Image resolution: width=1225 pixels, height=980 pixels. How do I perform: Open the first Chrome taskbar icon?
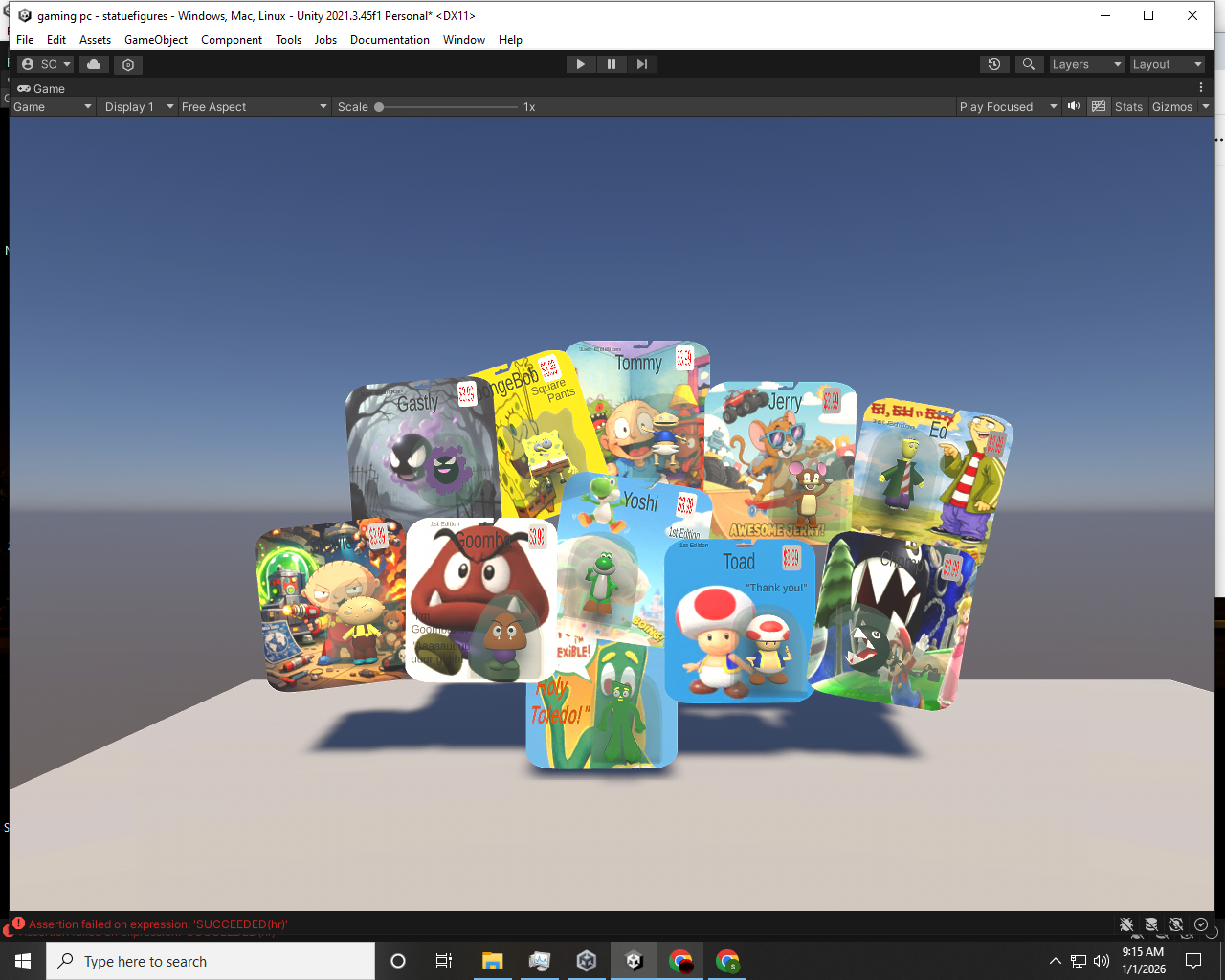(680, 961)
